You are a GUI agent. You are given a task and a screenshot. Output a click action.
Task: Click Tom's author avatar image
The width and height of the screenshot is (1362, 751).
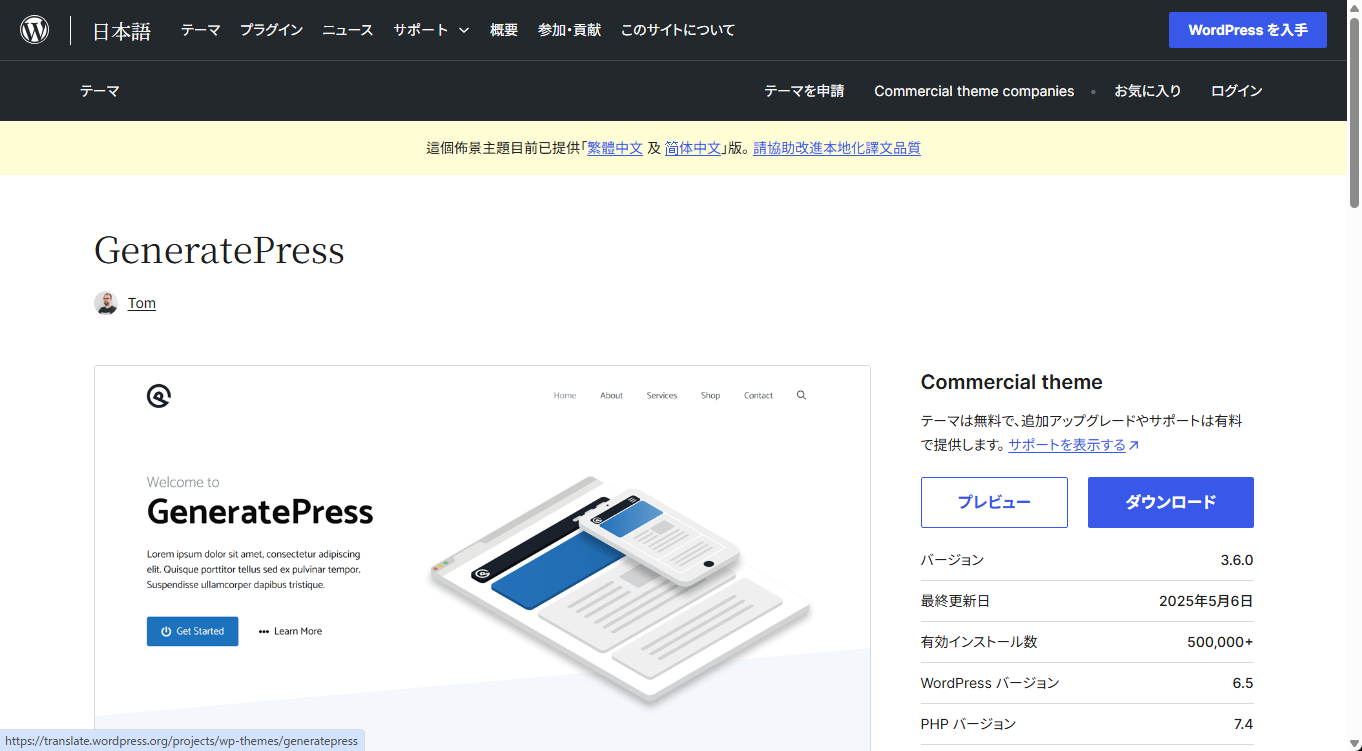[106, 303]
